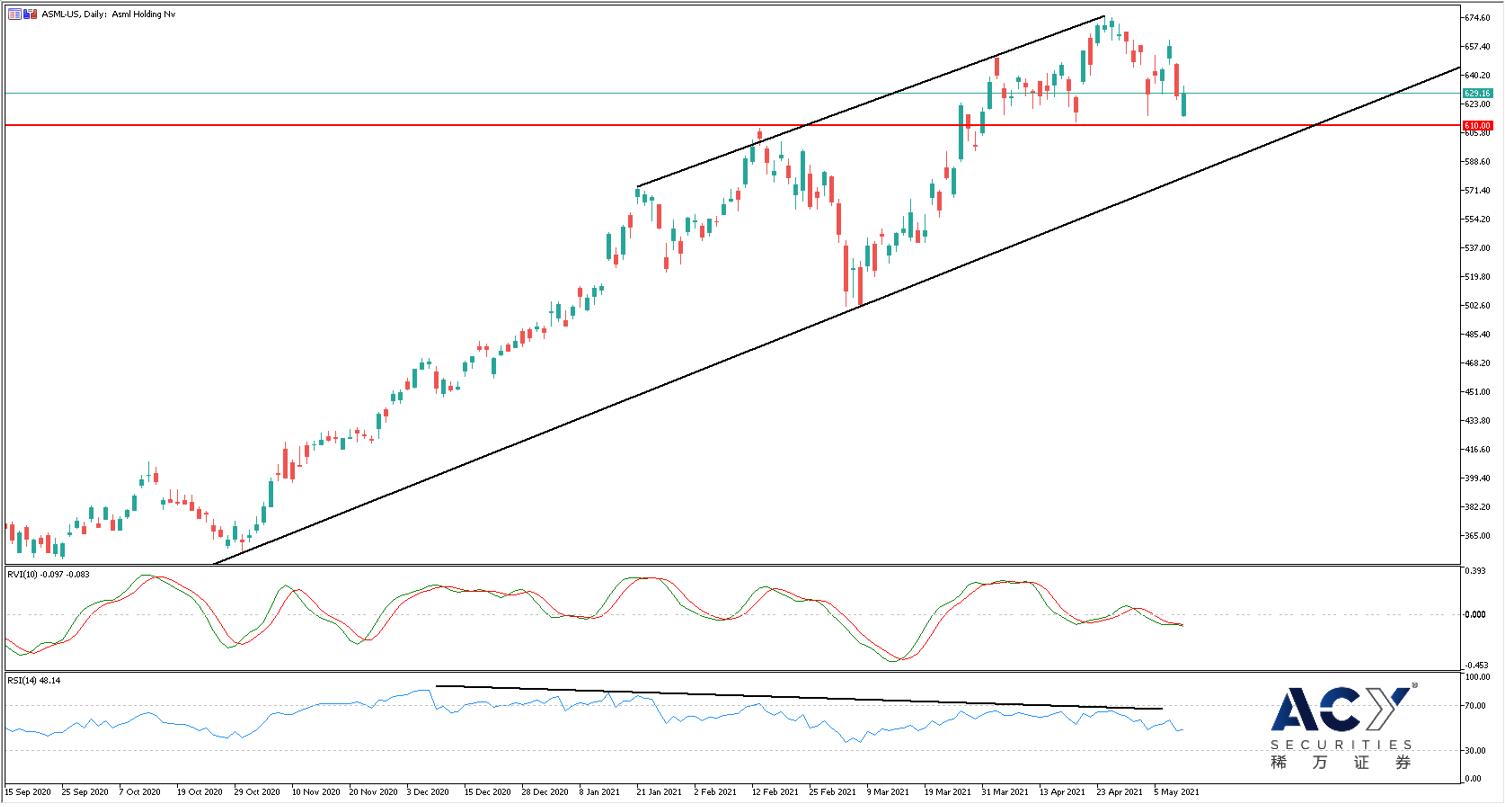Click the 399.40 price axis value
The image size is (1505, 807).
(x=1477, y=479)
